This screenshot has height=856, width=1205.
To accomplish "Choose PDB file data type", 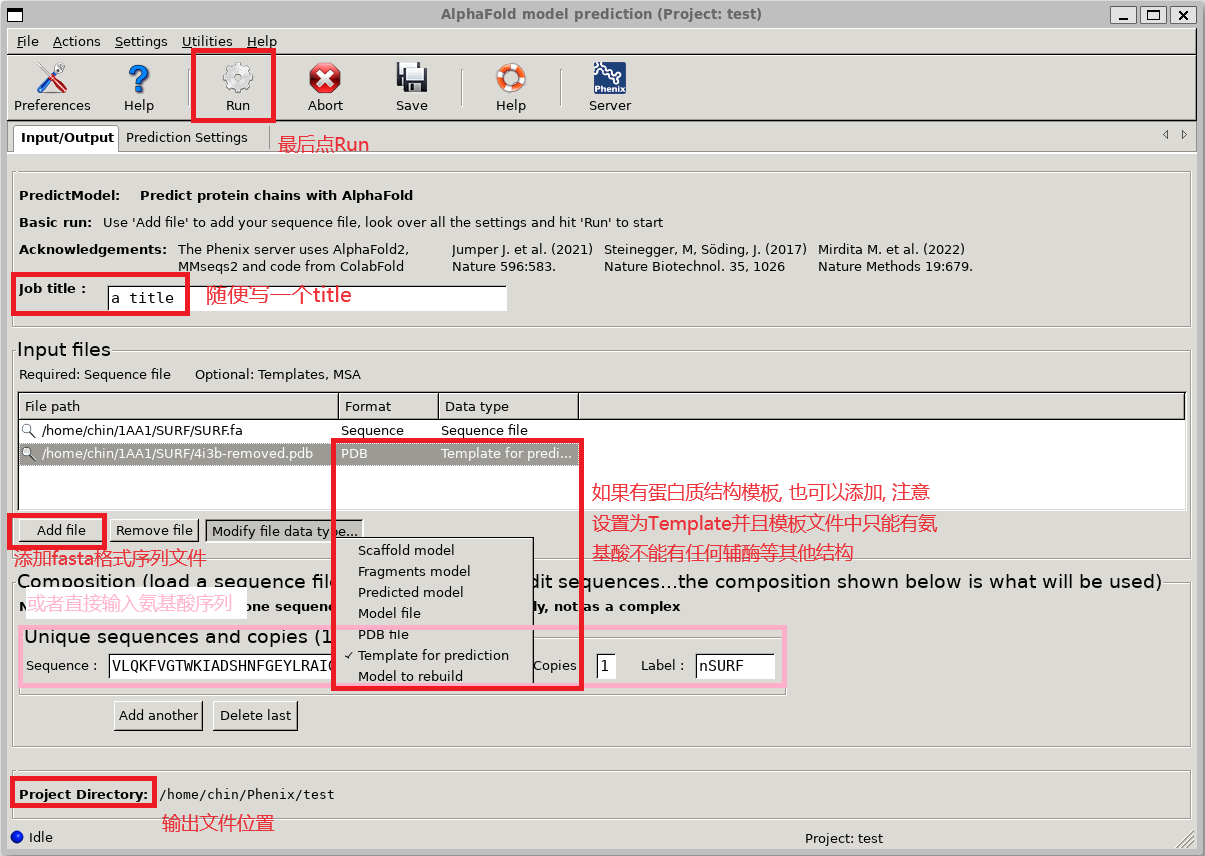I will [x=383, y=634].
